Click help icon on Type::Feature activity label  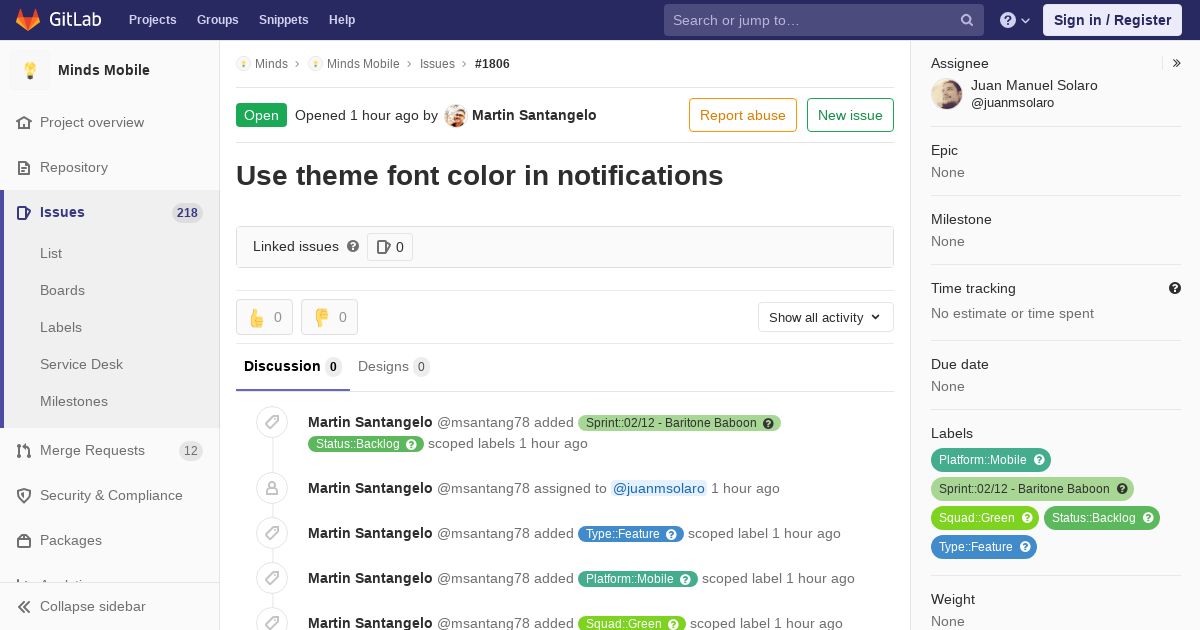(x=672, y=534)
